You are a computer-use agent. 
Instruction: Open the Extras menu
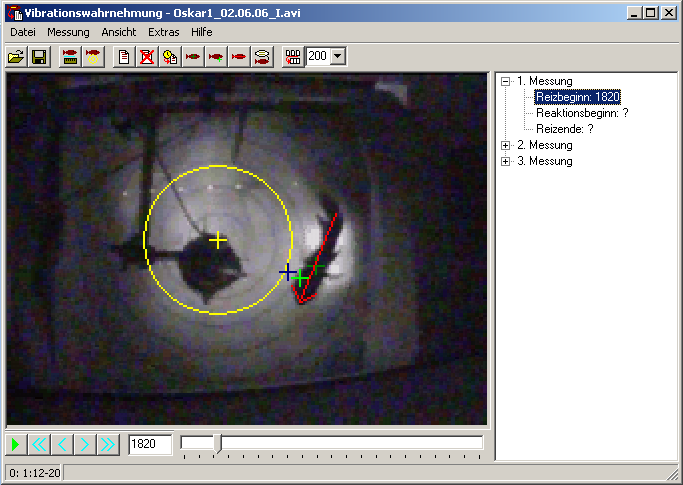coord(164,32)
